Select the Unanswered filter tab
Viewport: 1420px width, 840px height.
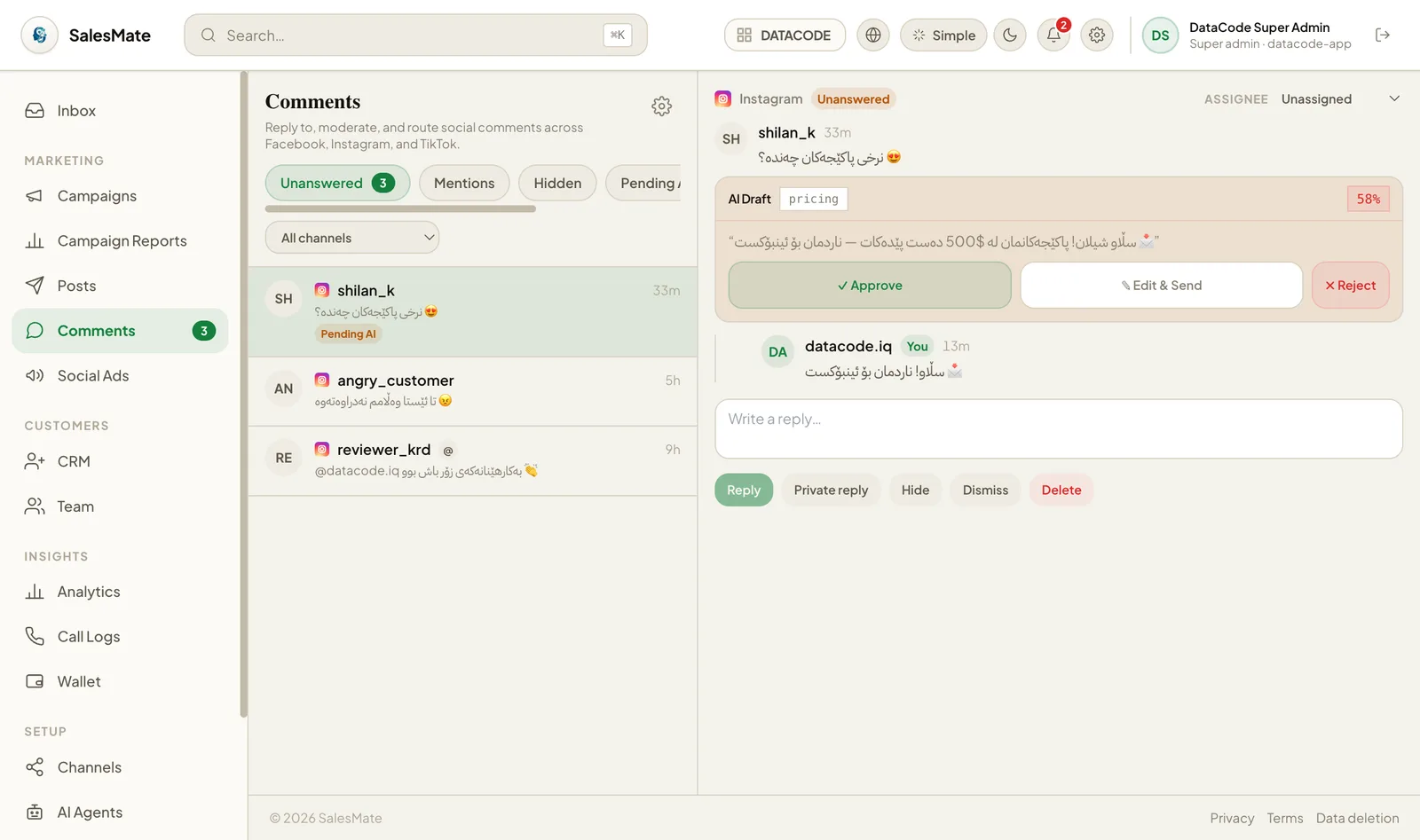(337, 183)
